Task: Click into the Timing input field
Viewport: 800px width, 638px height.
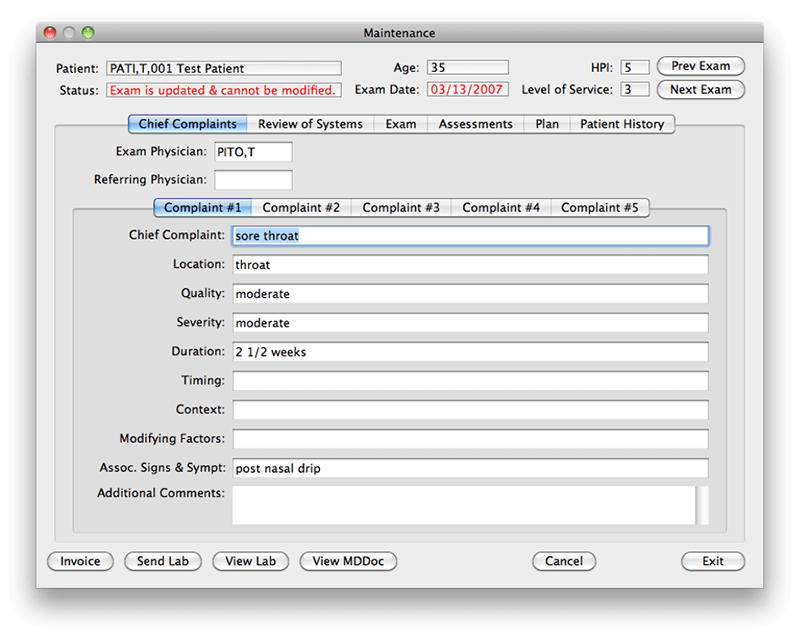Action: coord(470,381)
